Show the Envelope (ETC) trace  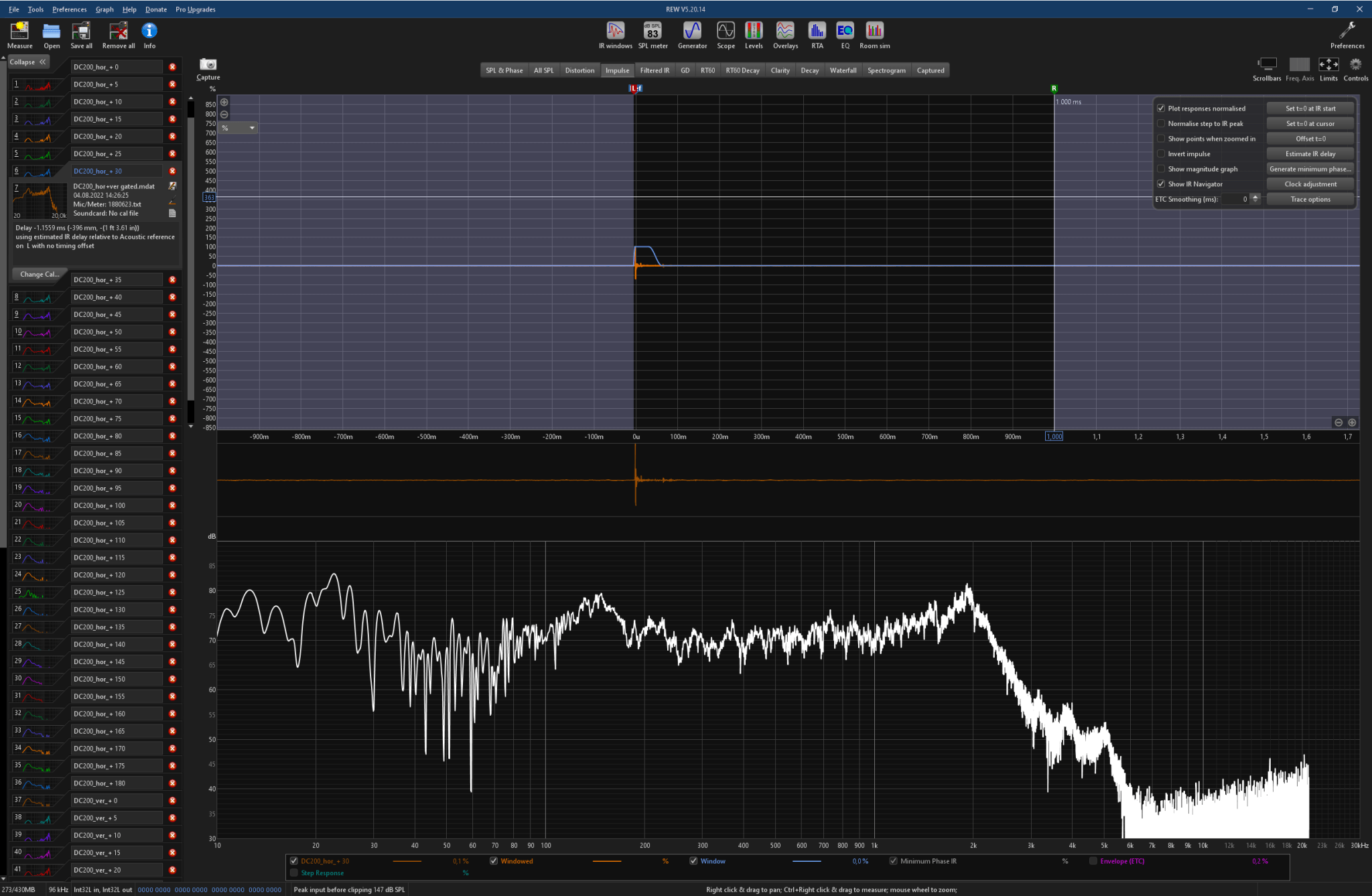(1093, 861)
